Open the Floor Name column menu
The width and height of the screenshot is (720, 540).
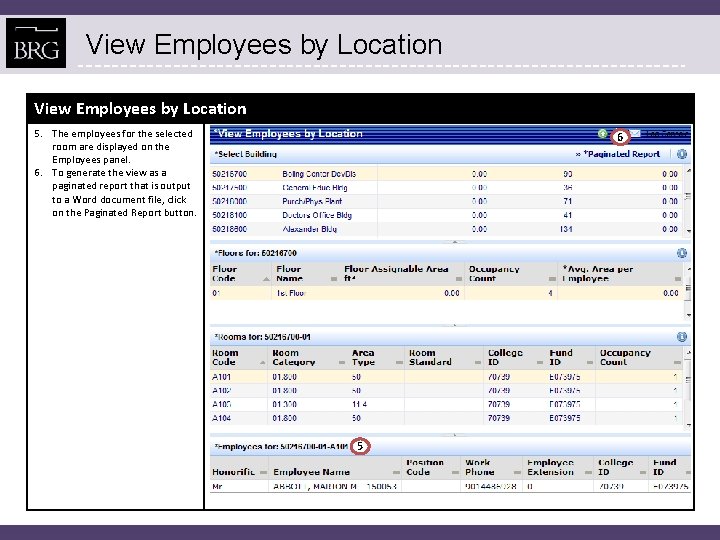click(334, 279)
